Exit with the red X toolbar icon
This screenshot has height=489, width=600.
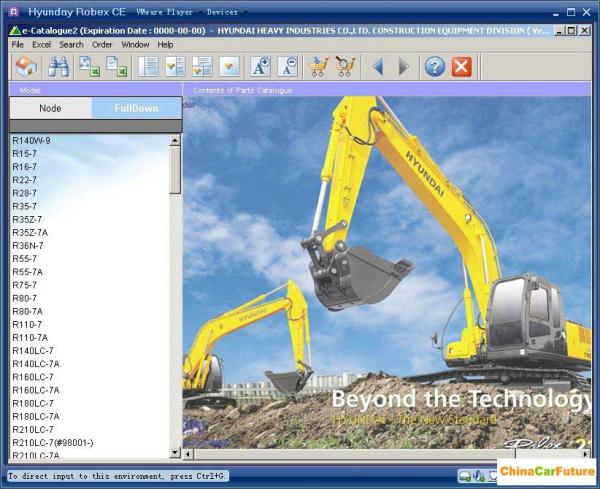pyautogui.click(x=461, y=67)
